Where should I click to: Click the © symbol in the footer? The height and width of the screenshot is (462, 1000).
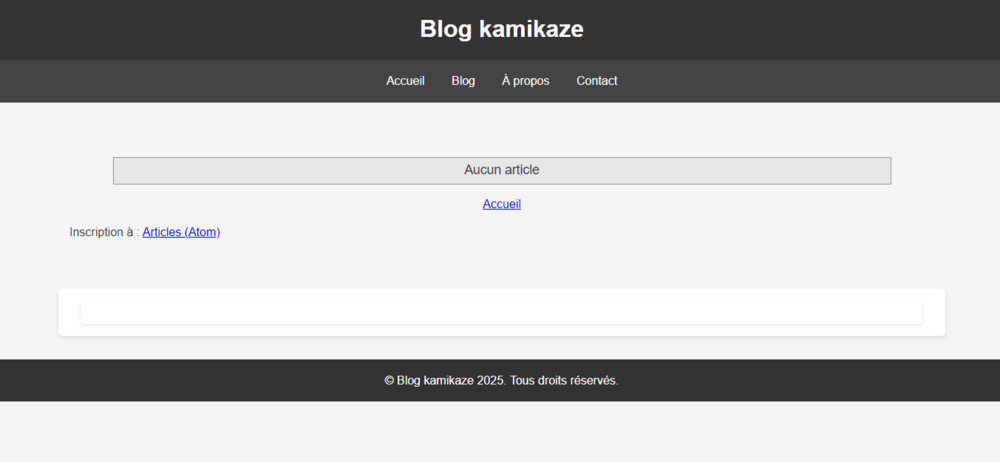pos(389,381)
